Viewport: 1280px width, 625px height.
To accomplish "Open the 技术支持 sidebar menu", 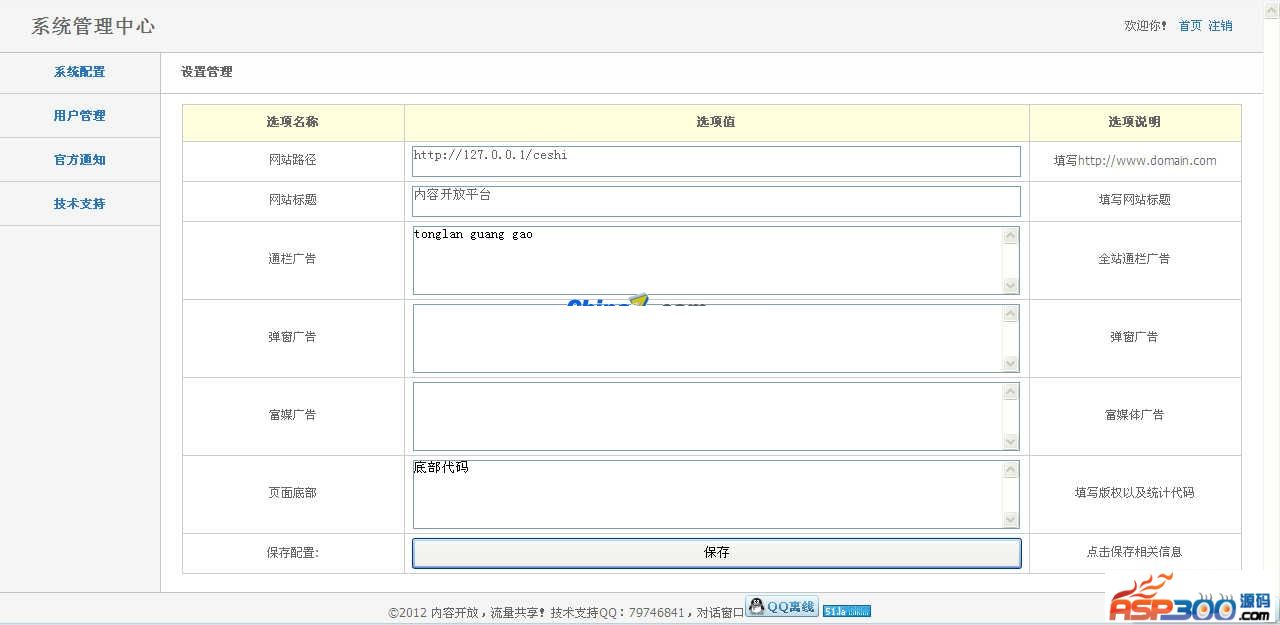I will click(x=79, y=204).
